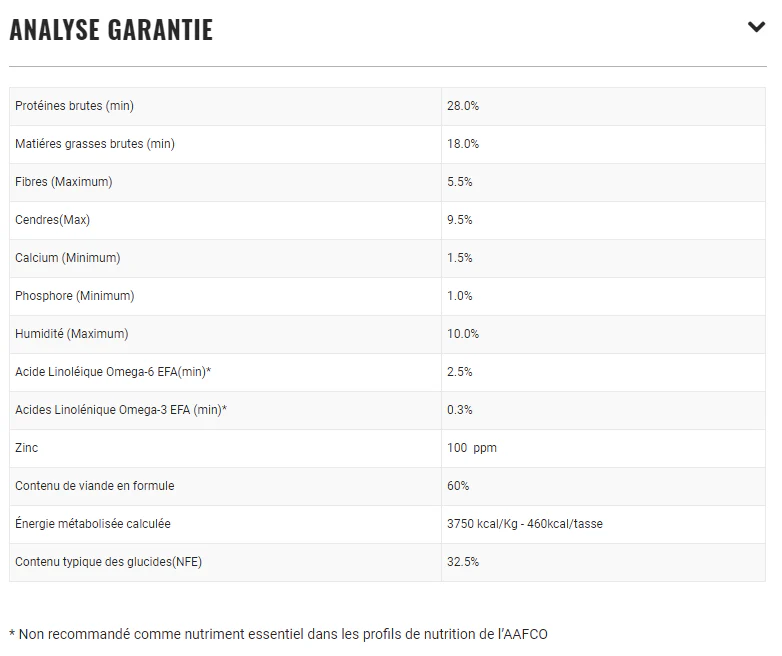This screenshot has height=656, width=782.
Task: Select Acides Linolénique Omega-3 EFA label
Action: pos(121,410)
